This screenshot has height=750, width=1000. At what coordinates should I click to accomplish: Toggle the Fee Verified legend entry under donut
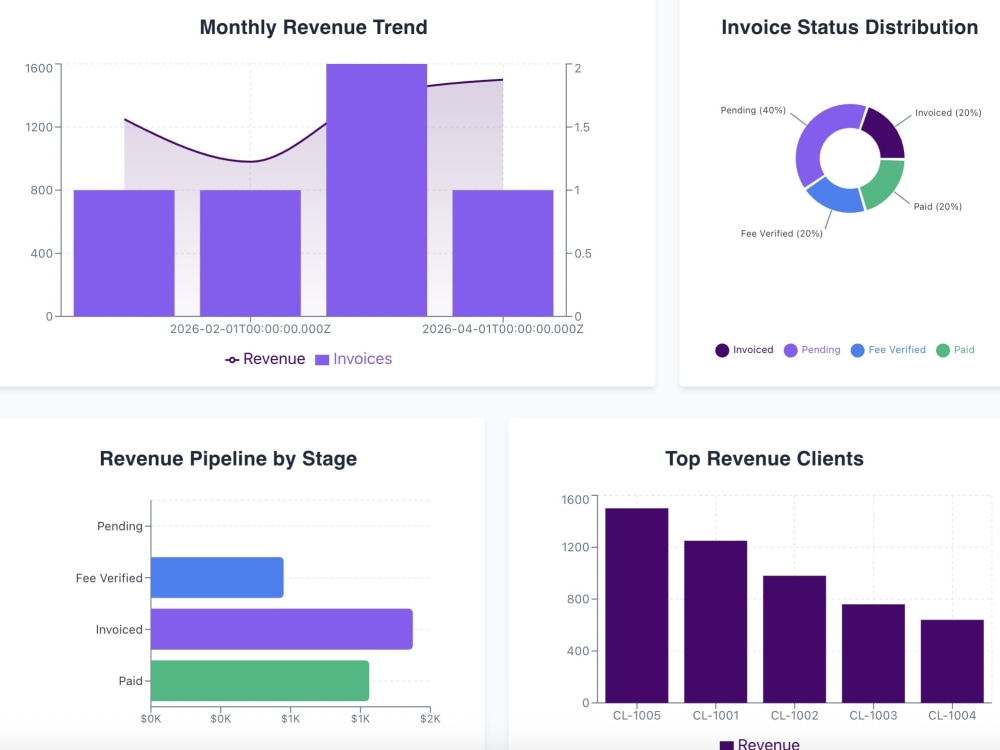click(x=888, y=350)
